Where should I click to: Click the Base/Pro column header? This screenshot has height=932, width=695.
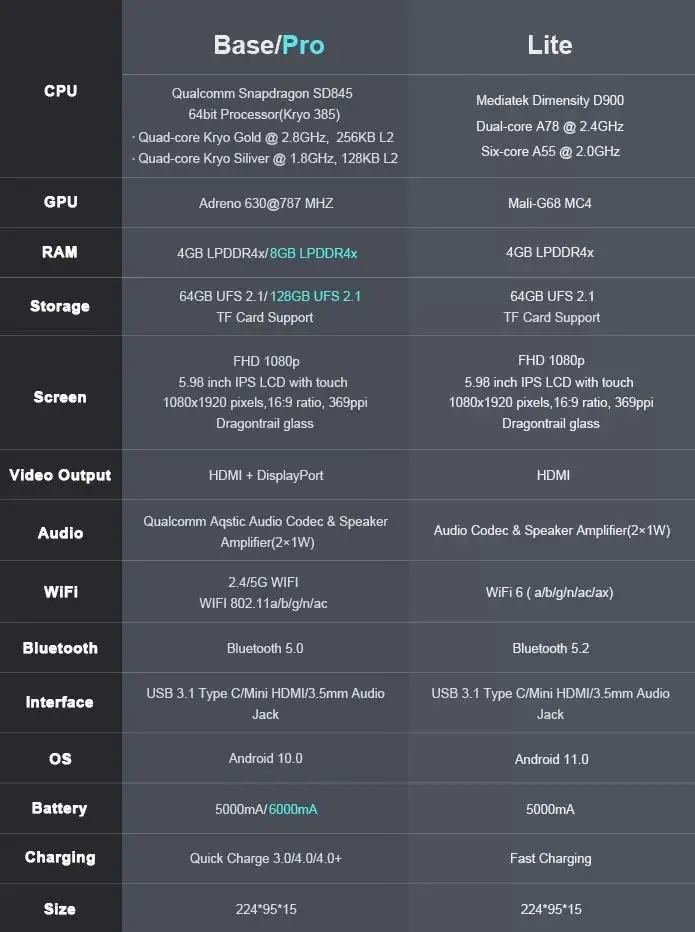point(269,45)
